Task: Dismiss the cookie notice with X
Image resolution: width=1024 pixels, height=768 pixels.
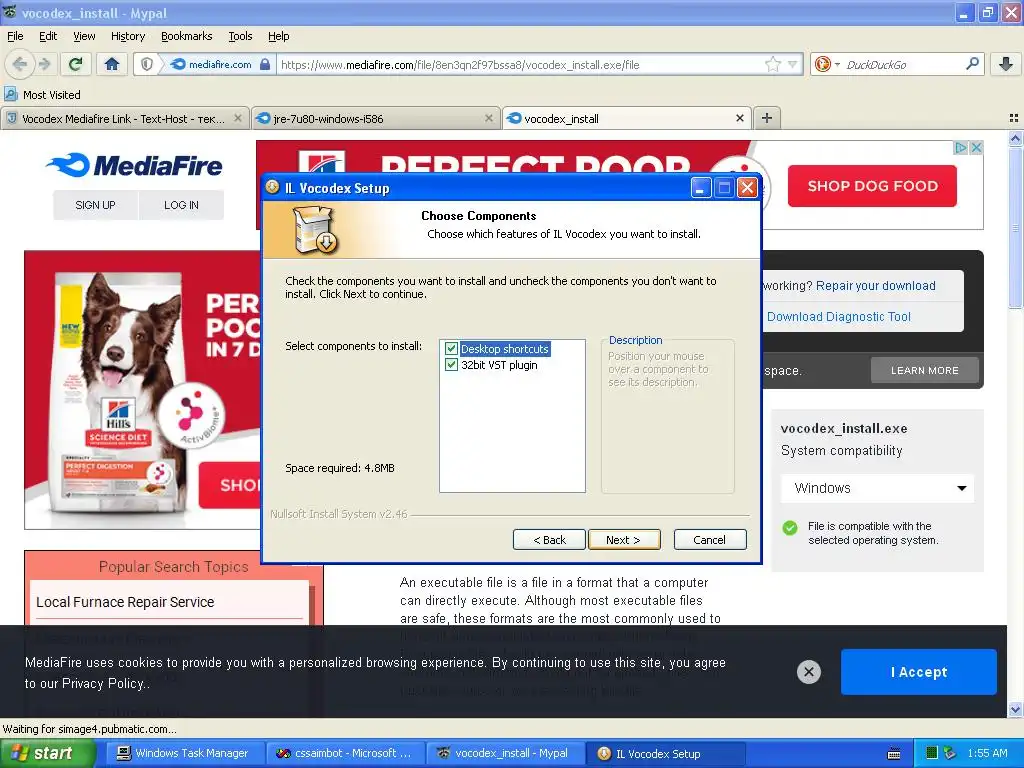Action: click(808, 671)
